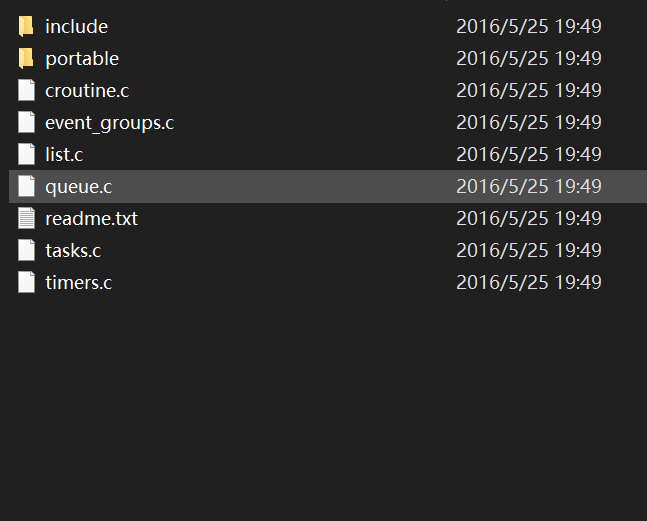Select croutine.c file name
The height and width of the screenshot is (521, 647).
[x=87, y=91]
